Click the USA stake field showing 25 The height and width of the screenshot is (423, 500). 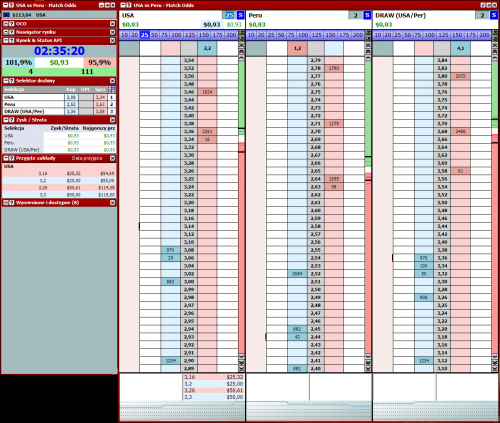229,15
